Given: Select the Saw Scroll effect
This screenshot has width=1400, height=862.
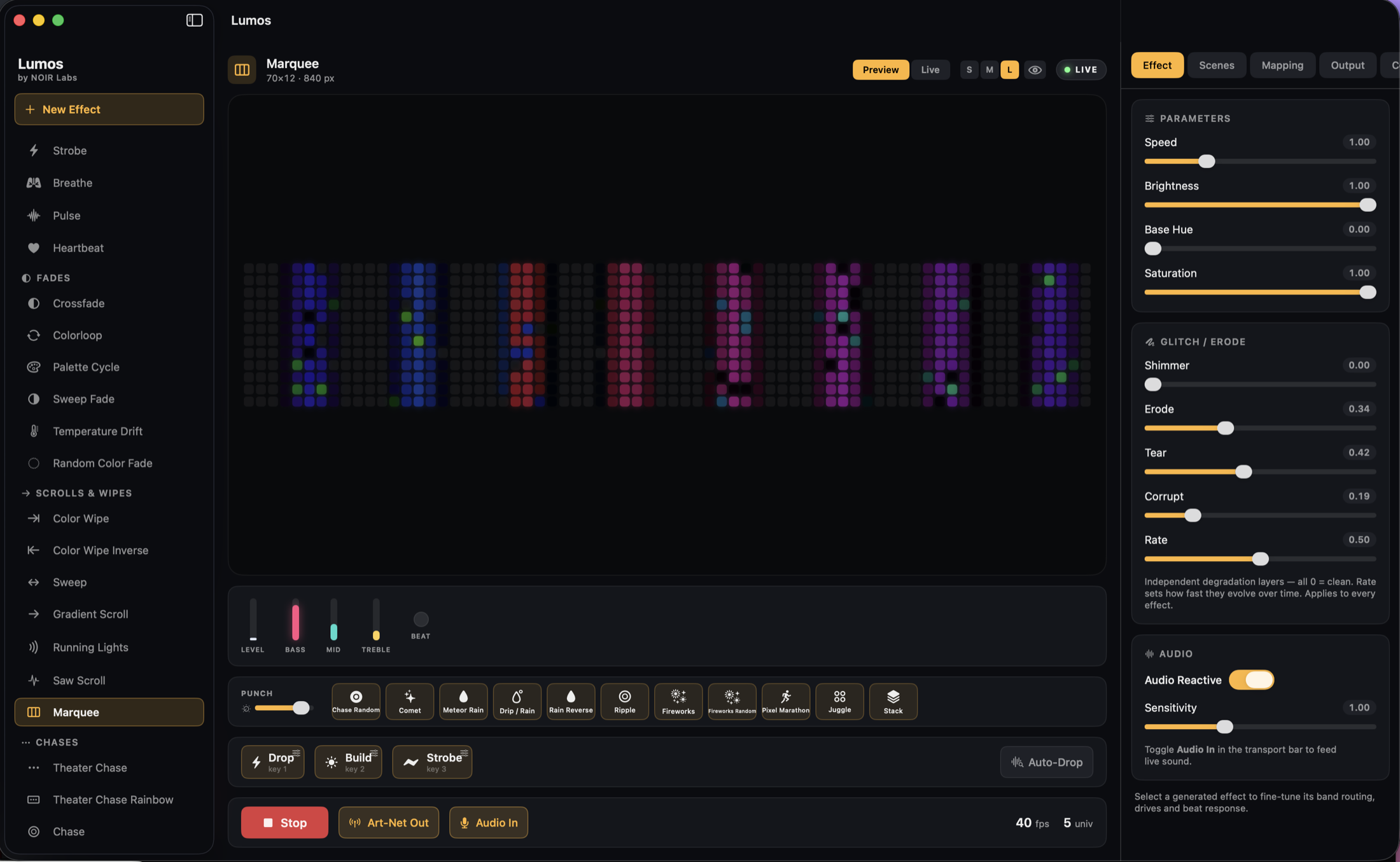Looking at the screenshot, I should coord(109,680).
